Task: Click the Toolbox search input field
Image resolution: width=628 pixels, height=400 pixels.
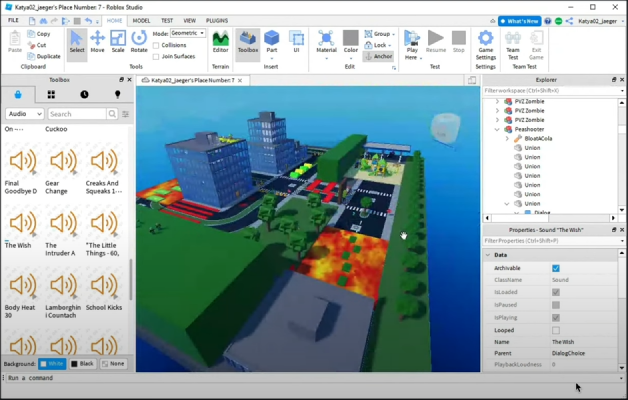Action: point(76,114)
